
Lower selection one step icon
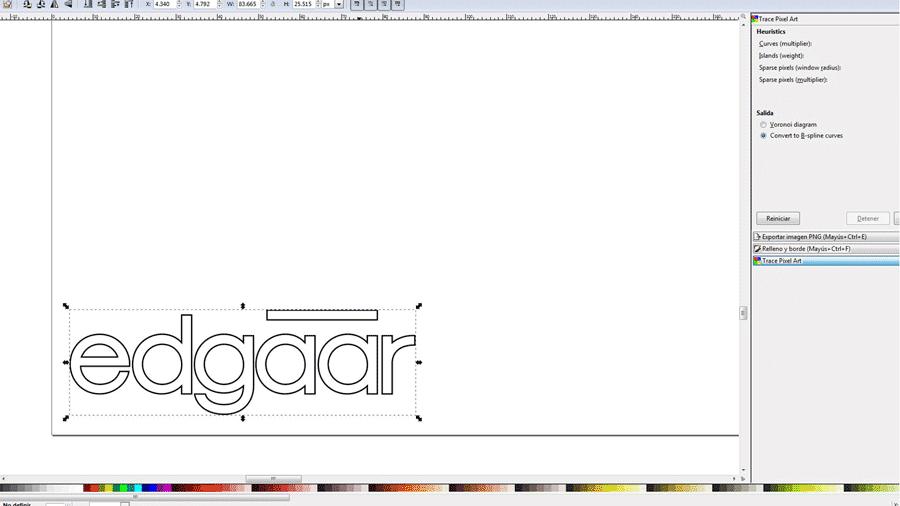[102, 4]
